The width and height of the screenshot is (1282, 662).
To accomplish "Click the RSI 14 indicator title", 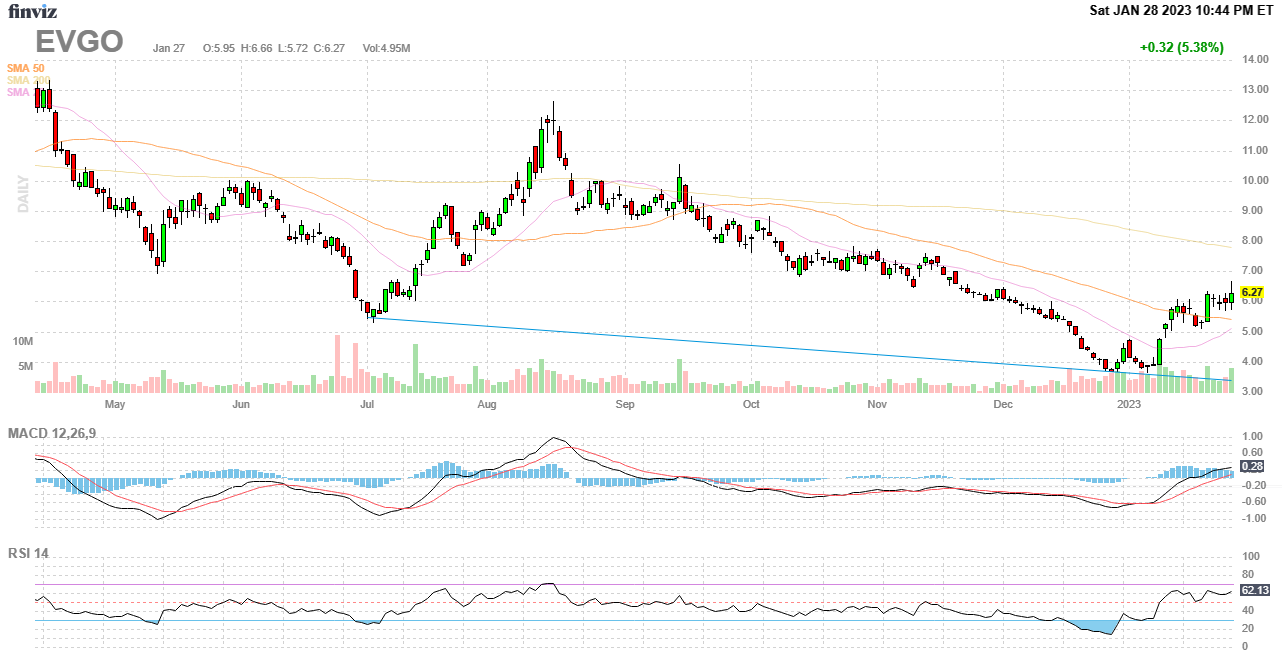I will tap(28, 553).
